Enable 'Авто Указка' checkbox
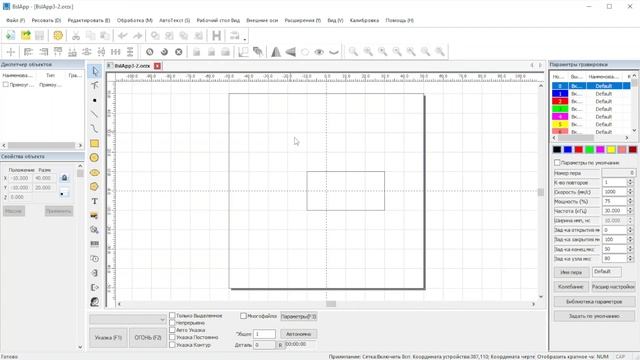 tap(172, 330)
